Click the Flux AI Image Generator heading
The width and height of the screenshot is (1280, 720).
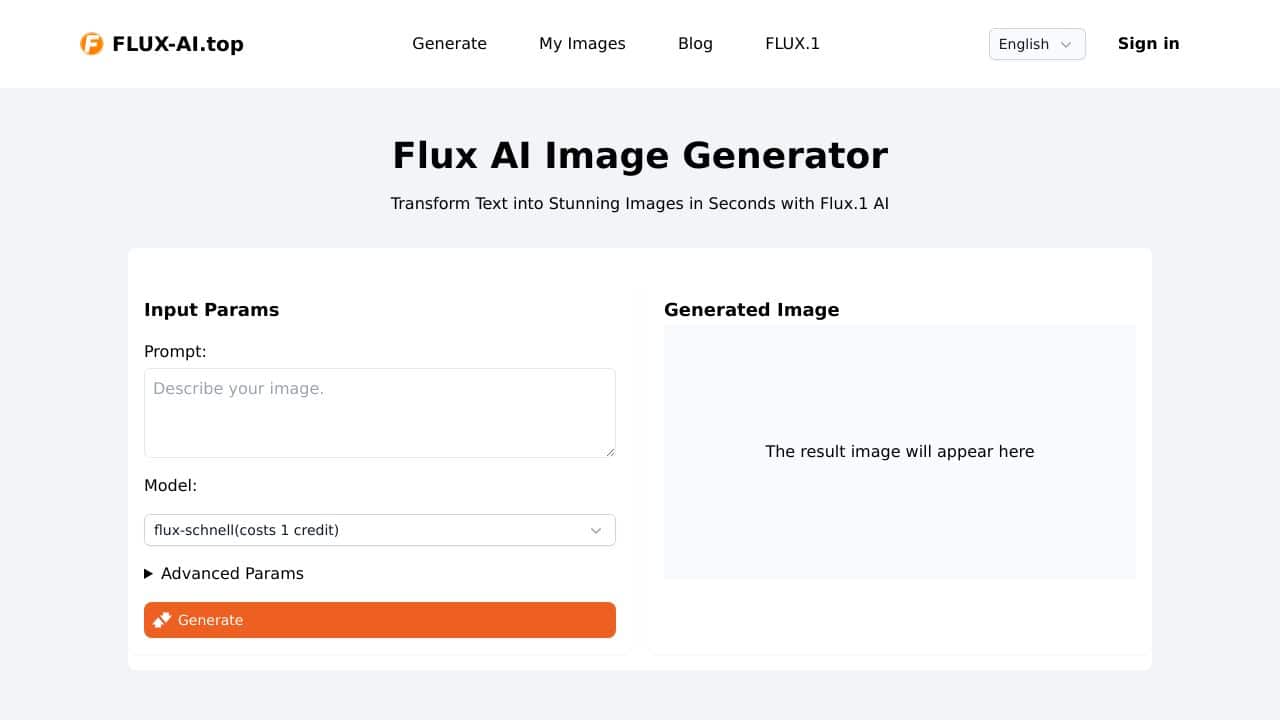[640, 156]
